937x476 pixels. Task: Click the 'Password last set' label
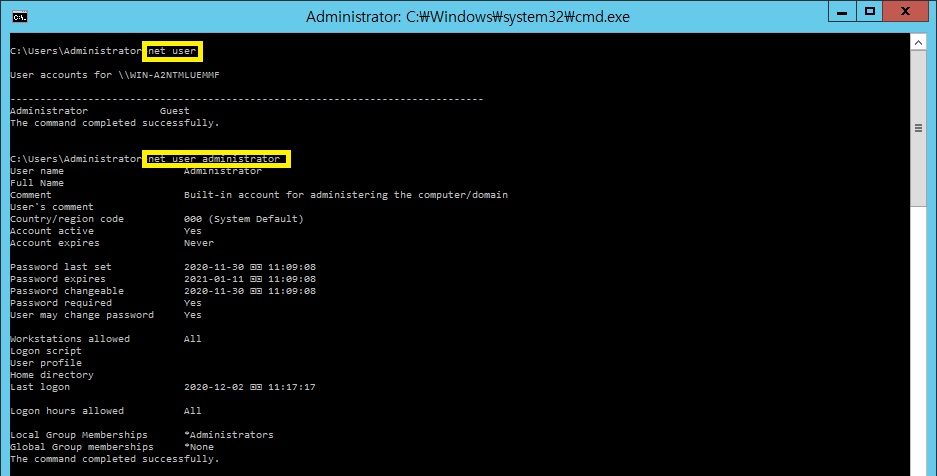61,267
